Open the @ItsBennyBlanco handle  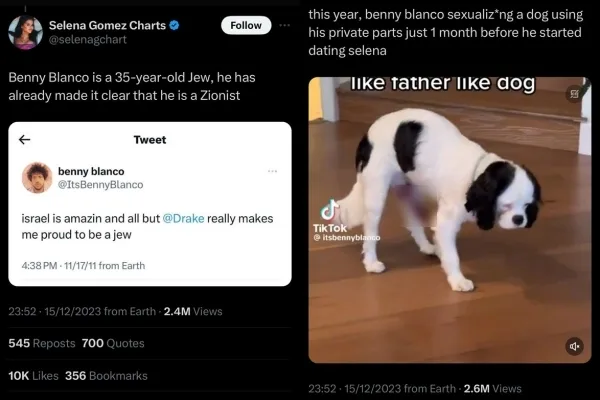pos(101,184)
